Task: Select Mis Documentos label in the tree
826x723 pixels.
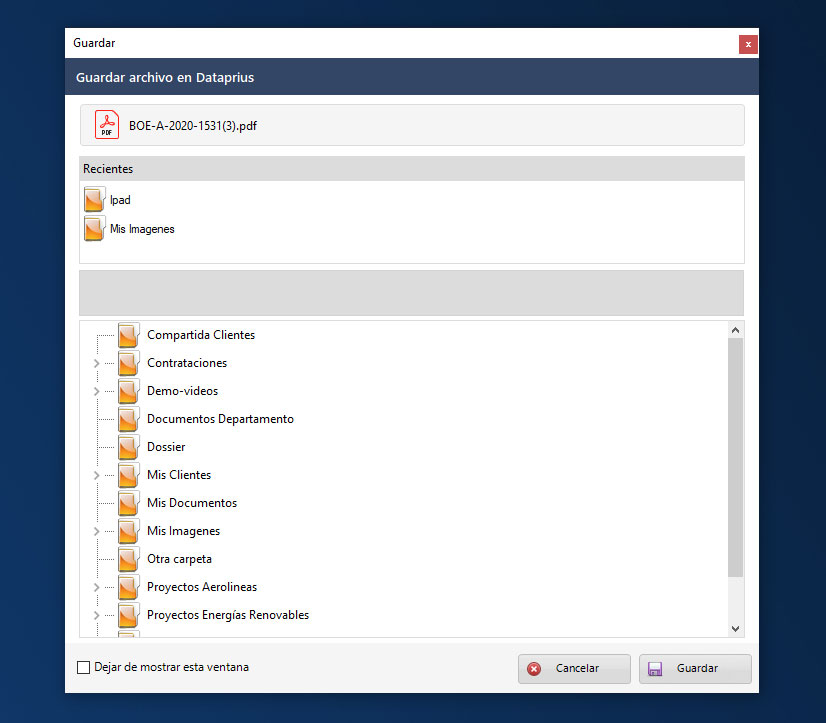Action: tap(192, 502)
